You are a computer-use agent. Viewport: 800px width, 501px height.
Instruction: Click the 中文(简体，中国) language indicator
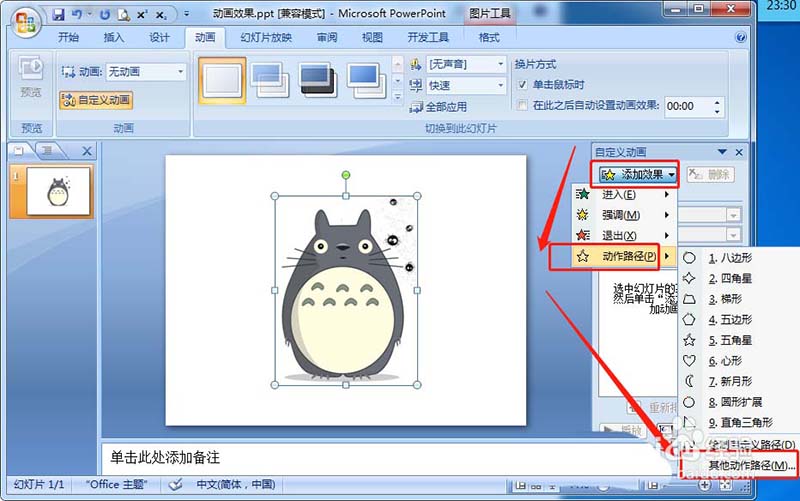tap(236, 484)
